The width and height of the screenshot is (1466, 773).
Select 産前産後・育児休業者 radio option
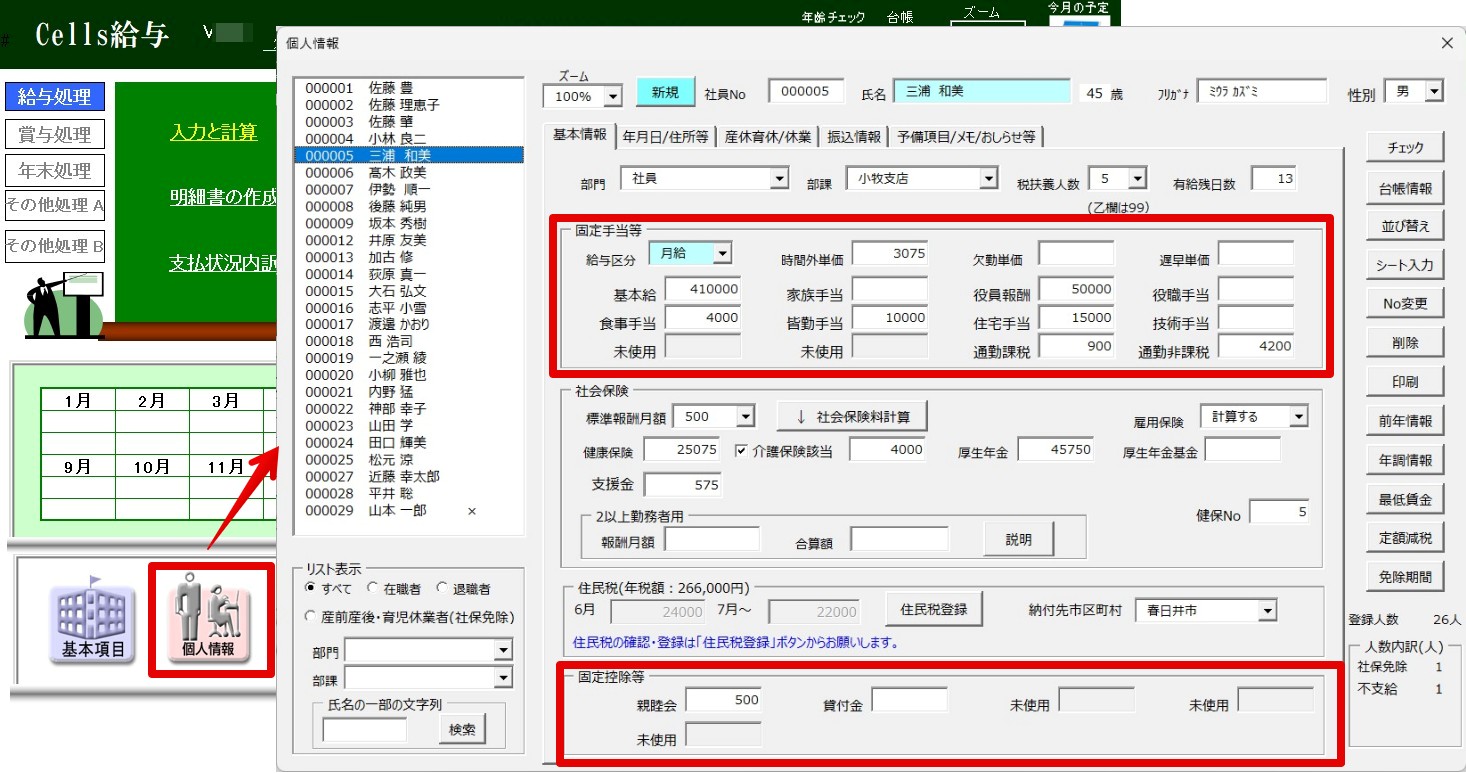[310, 618]
